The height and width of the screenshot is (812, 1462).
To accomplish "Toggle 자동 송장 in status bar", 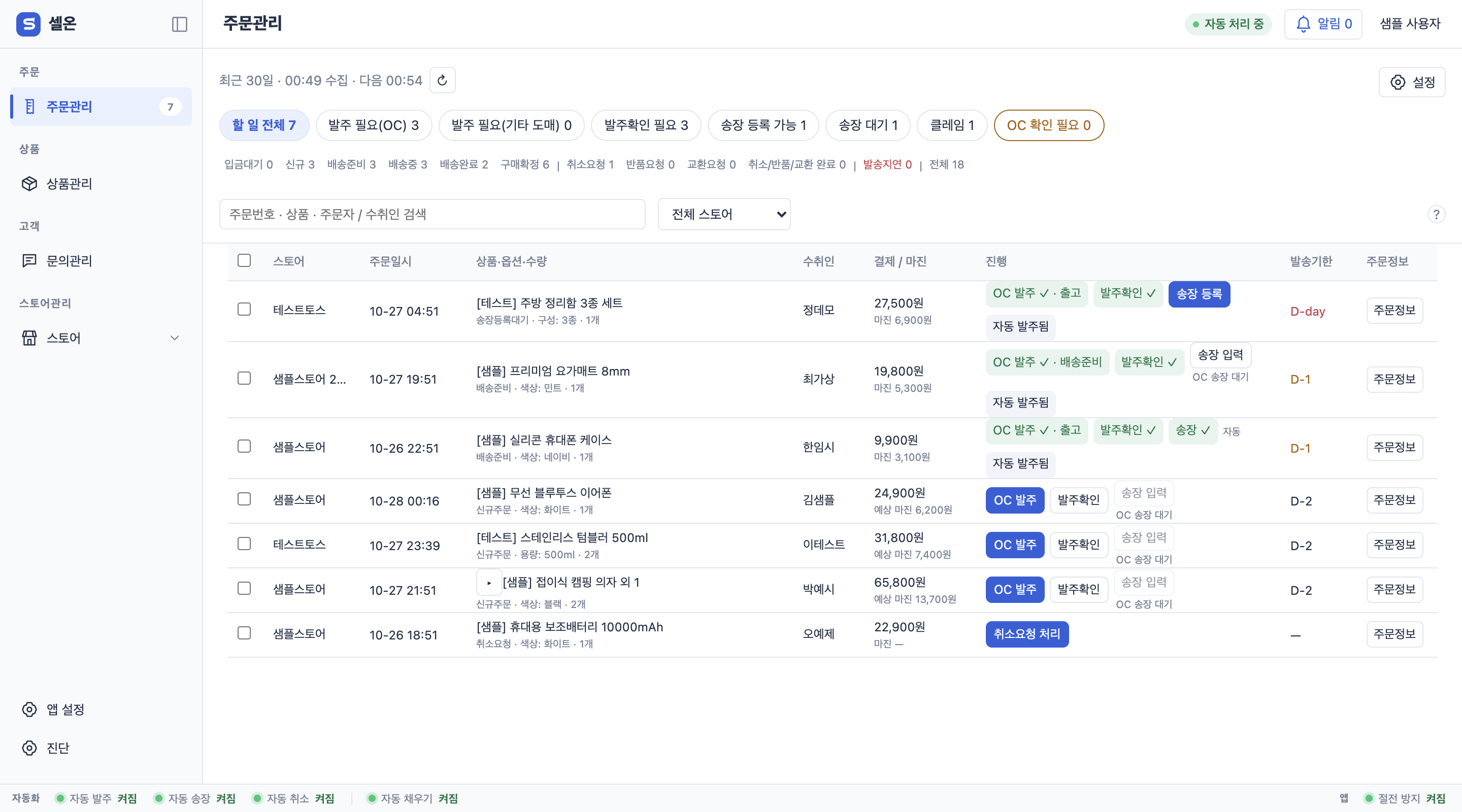I will tap(194, 798).
